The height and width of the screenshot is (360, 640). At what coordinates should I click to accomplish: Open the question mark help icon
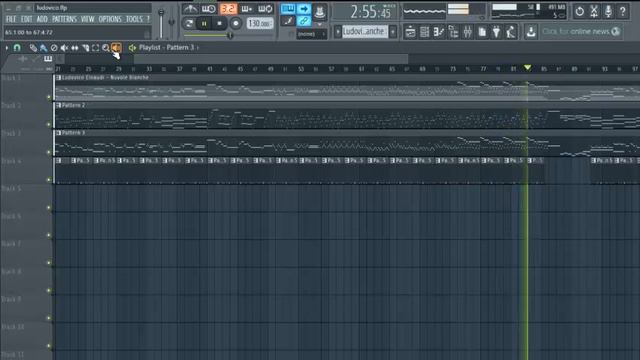(622, 11)
